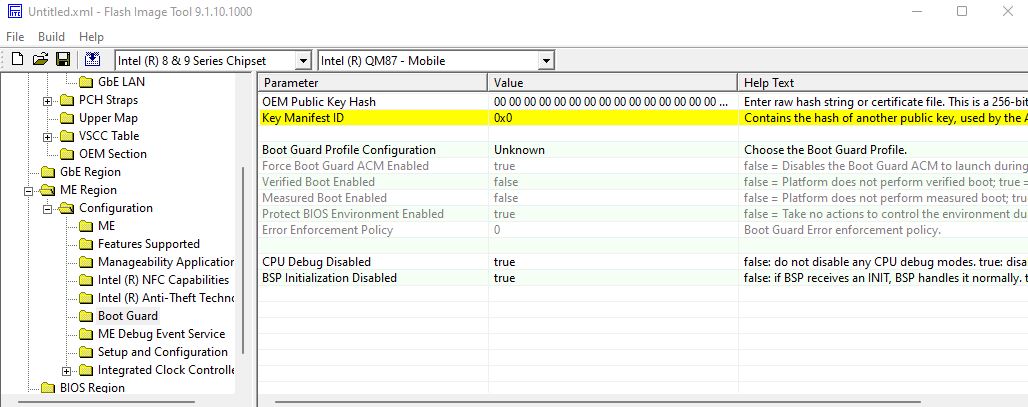Click the Save floppy disk icon

(x=63, y=60)
